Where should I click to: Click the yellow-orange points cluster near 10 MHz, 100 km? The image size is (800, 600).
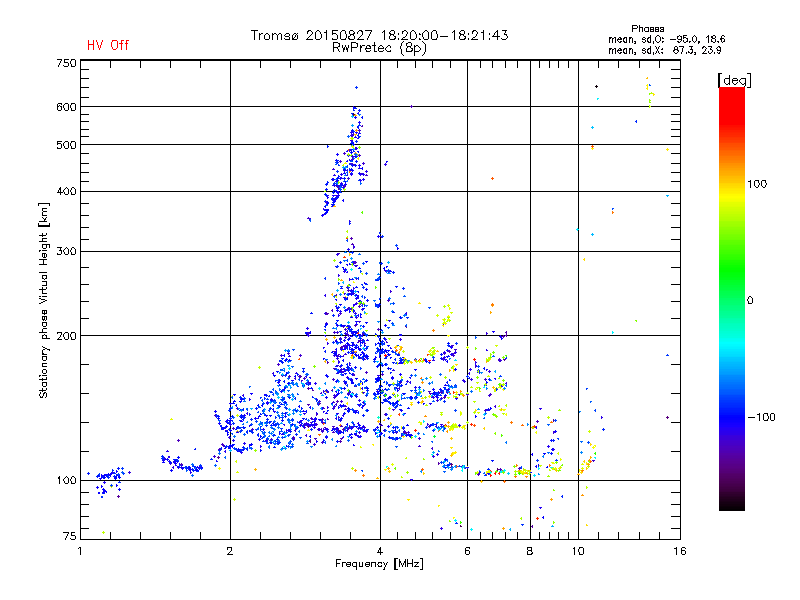[x=587, y=459]
